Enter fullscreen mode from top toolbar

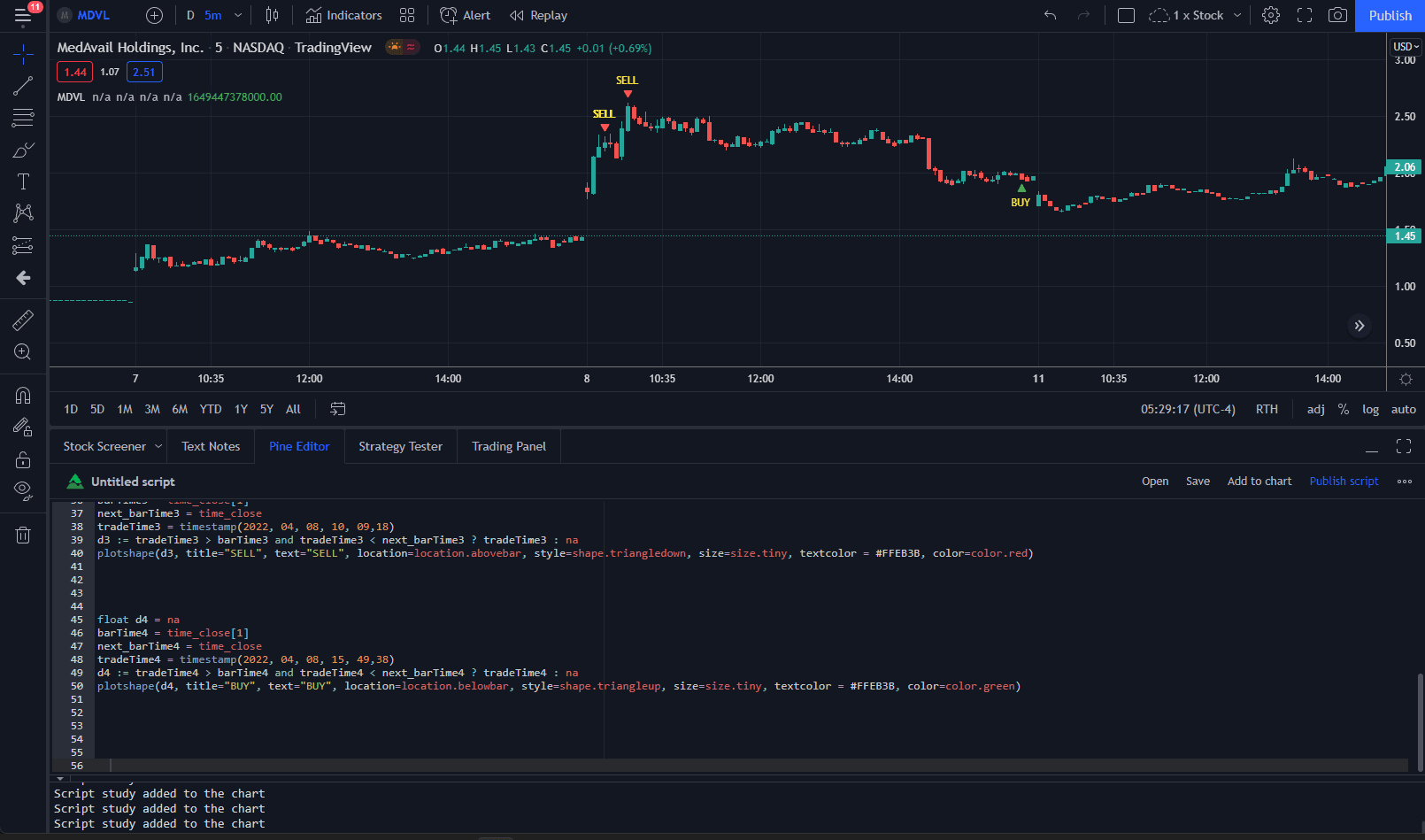click(1305, 16)
